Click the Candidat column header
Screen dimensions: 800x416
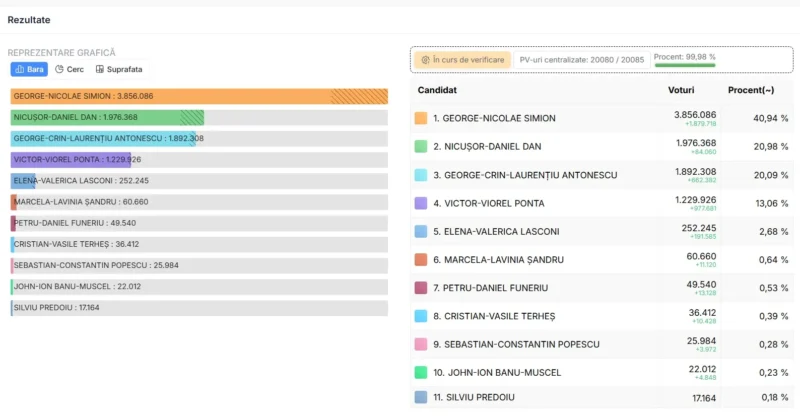coord(437,90)
